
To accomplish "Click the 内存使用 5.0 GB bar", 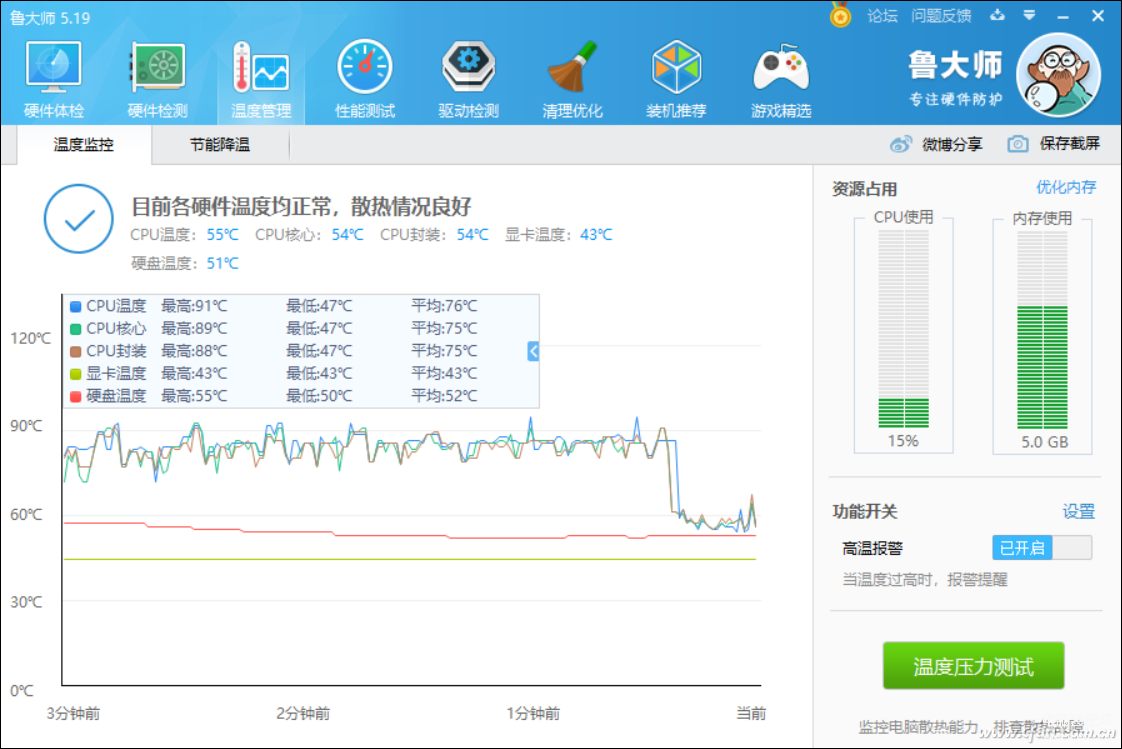I will click(1042, 330).
